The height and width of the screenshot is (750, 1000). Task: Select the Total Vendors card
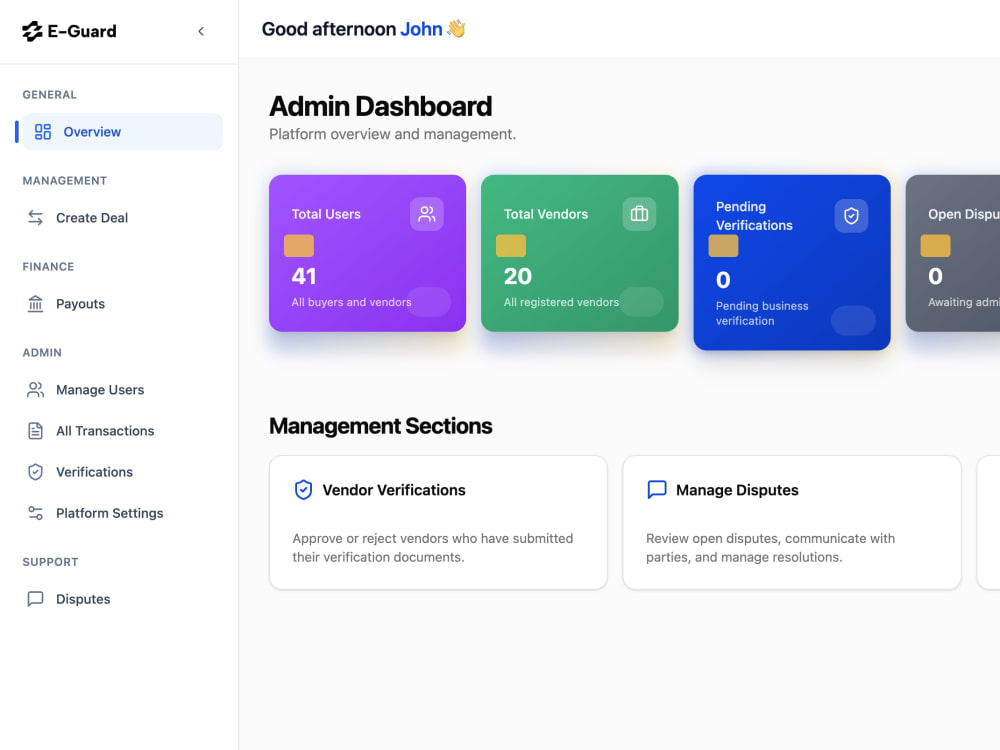(x=580, y=253)
